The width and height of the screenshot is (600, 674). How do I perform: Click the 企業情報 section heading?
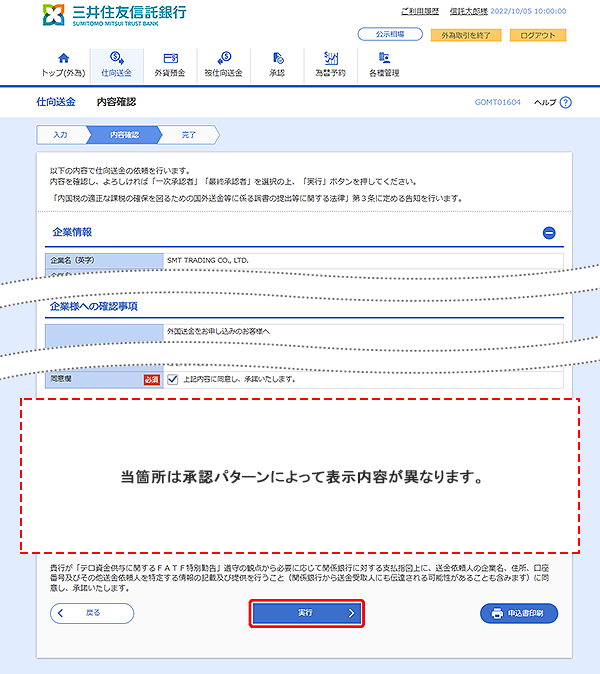click(72, 232)
